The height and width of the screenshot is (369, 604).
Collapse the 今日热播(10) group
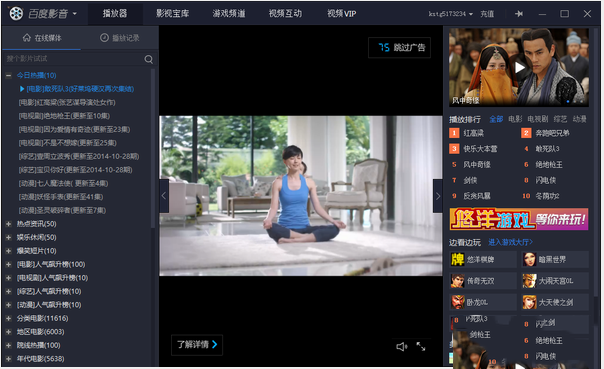(8, 75)
